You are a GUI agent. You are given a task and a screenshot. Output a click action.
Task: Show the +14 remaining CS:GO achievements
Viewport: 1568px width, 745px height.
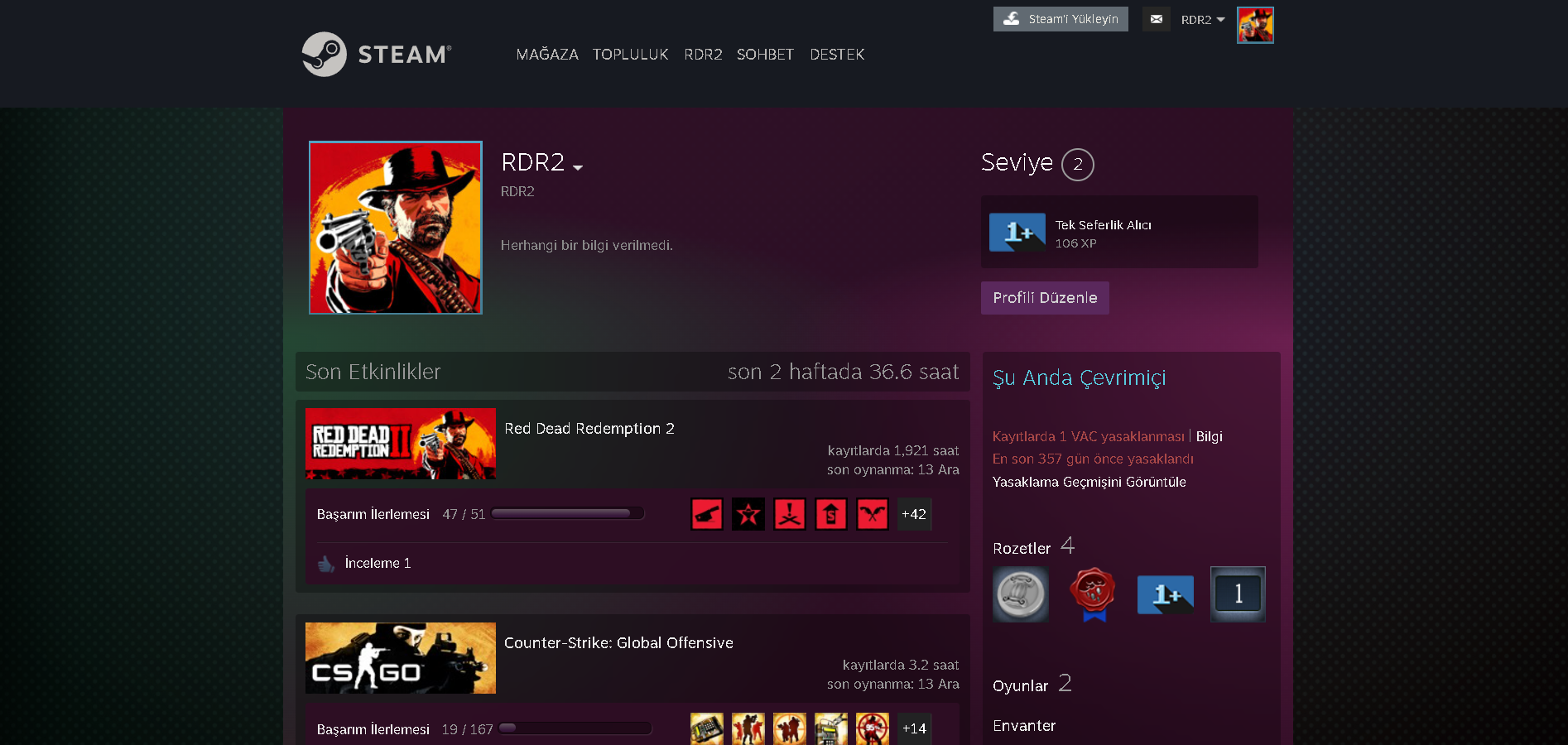pos(914,728)
